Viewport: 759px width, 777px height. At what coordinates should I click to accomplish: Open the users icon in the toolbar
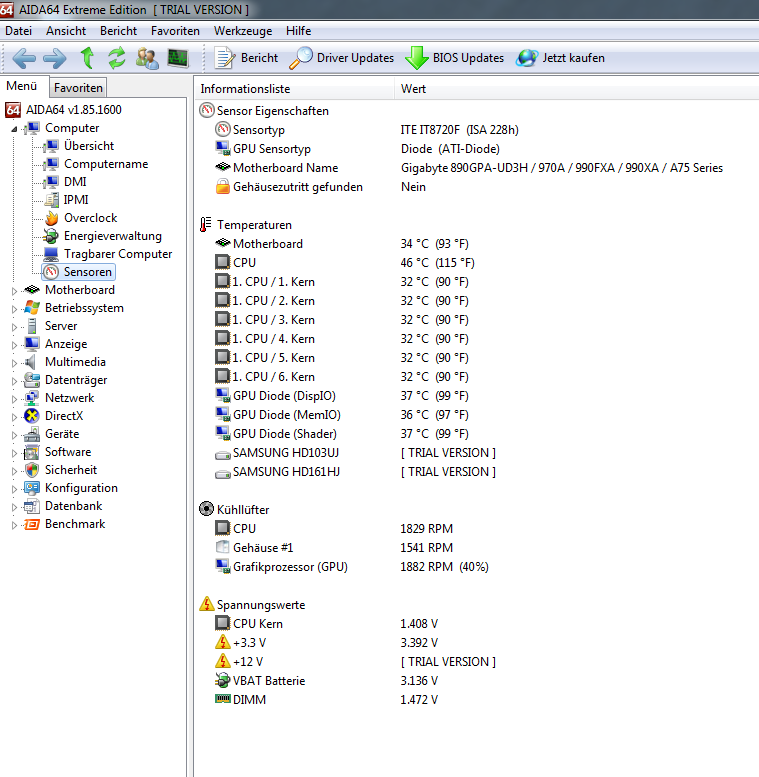click(147, 58)
